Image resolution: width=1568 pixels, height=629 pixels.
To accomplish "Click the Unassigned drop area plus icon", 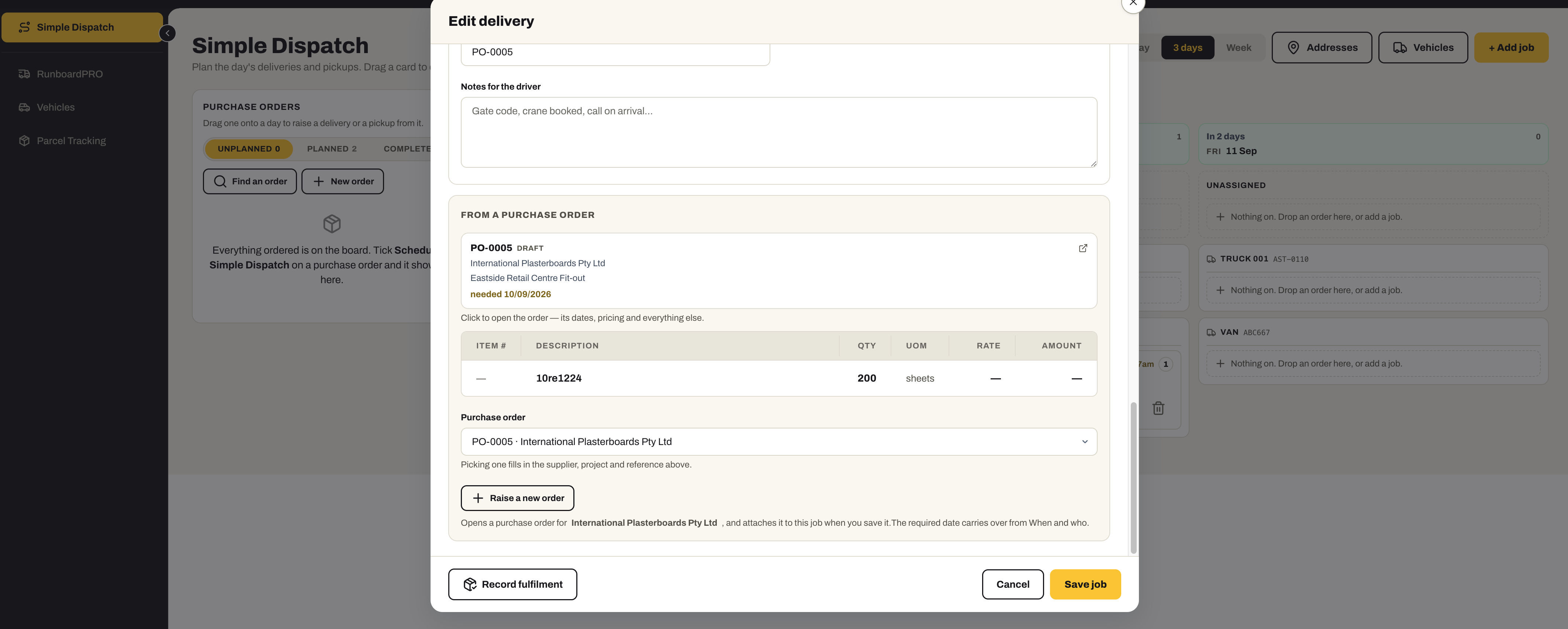I will (x=1220, y=217).
